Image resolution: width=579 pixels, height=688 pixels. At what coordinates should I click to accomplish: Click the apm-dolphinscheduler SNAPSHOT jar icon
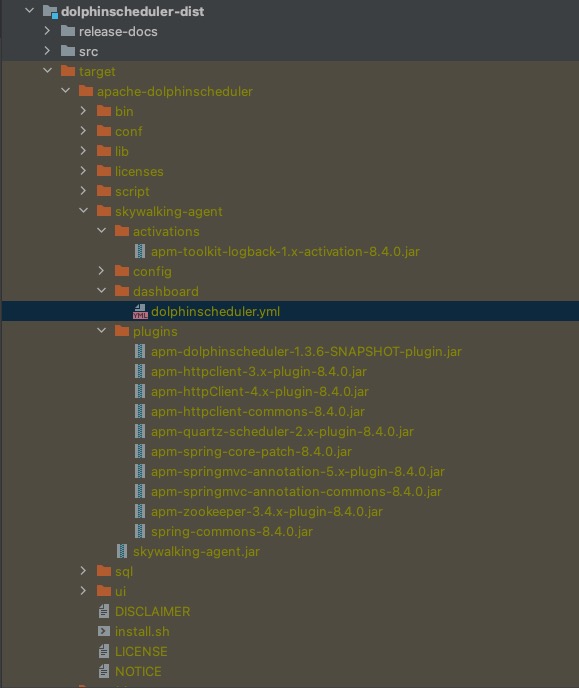(x=140, y=351)
